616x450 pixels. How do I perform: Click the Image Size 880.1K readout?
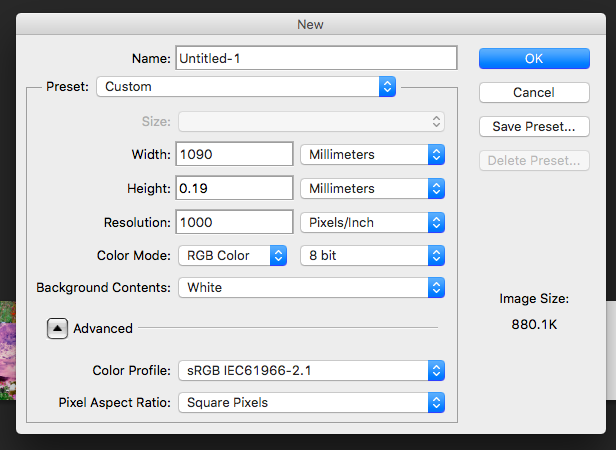coord(534,323)
